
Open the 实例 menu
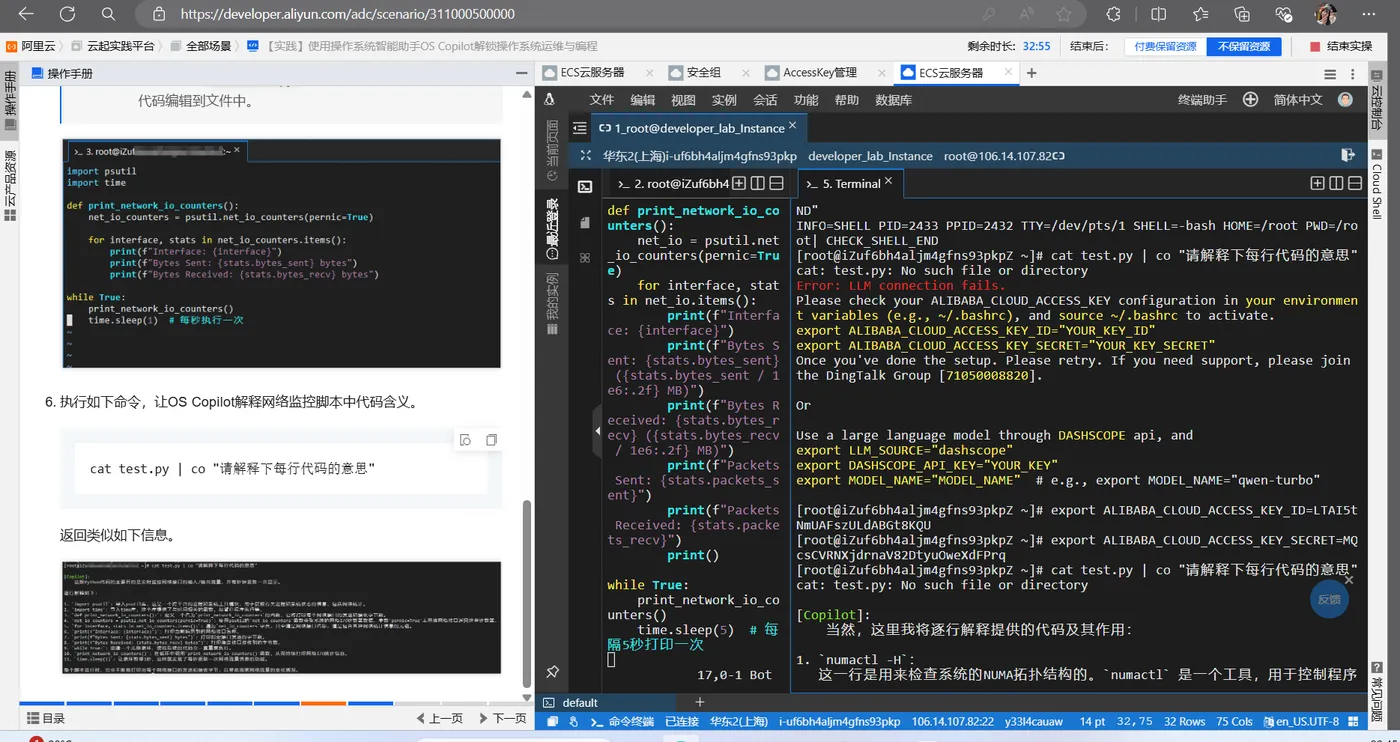tap(724, 99)
